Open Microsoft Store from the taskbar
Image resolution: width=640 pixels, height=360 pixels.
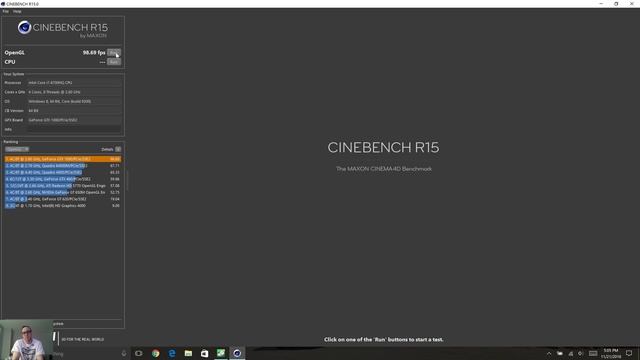(x=204, y=353)
